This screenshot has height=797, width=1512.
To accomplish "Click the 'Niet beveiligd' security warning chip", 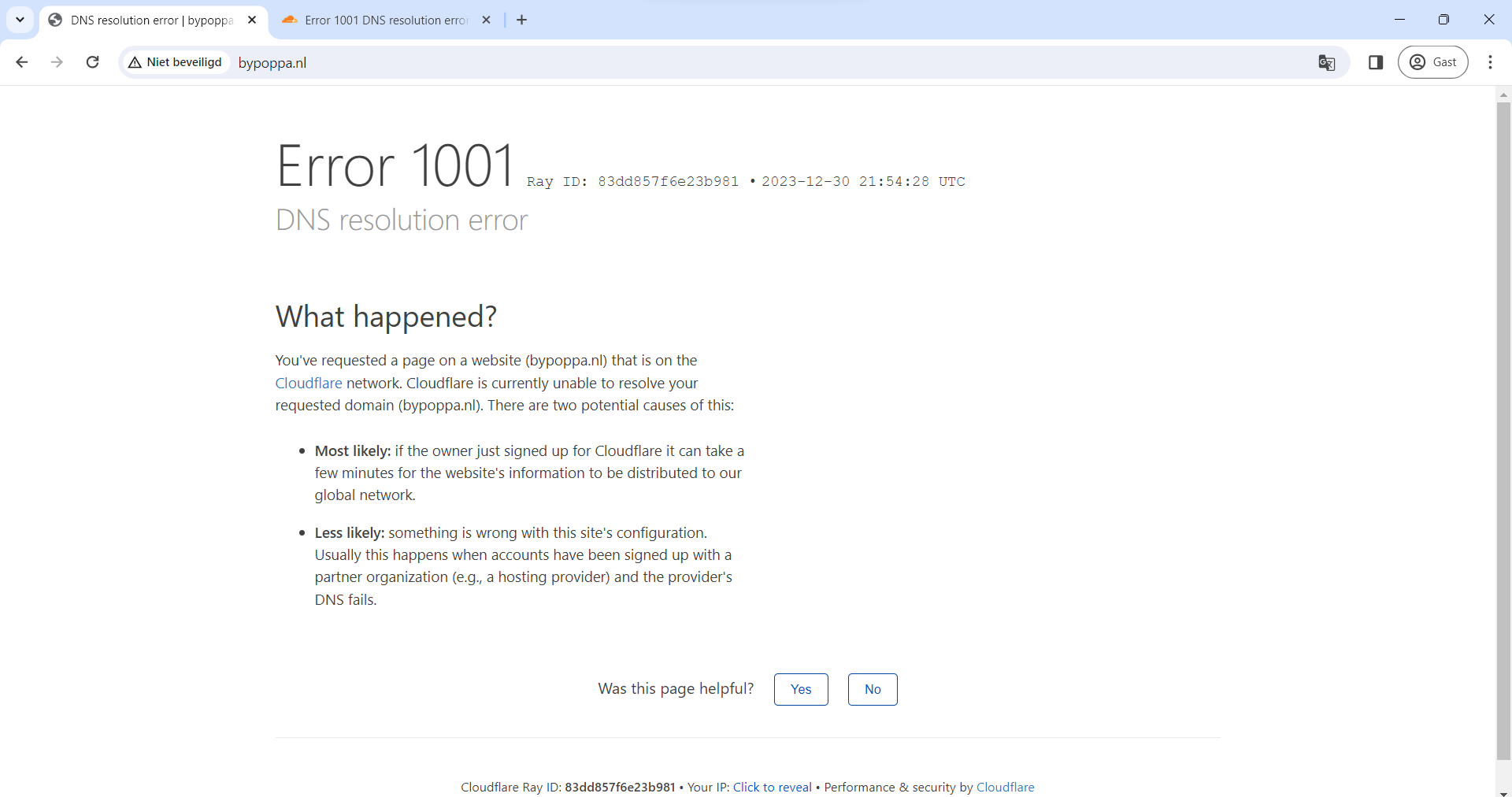I will (x=176, y=62).
